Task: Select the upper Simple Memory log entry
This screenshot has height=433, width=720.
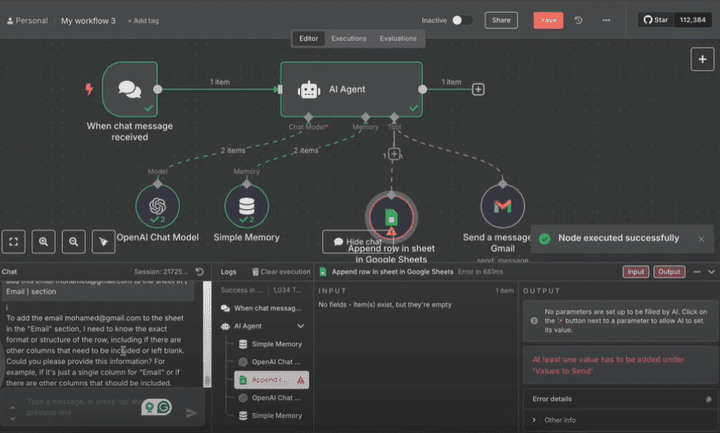Action: [x=271, y=344]
